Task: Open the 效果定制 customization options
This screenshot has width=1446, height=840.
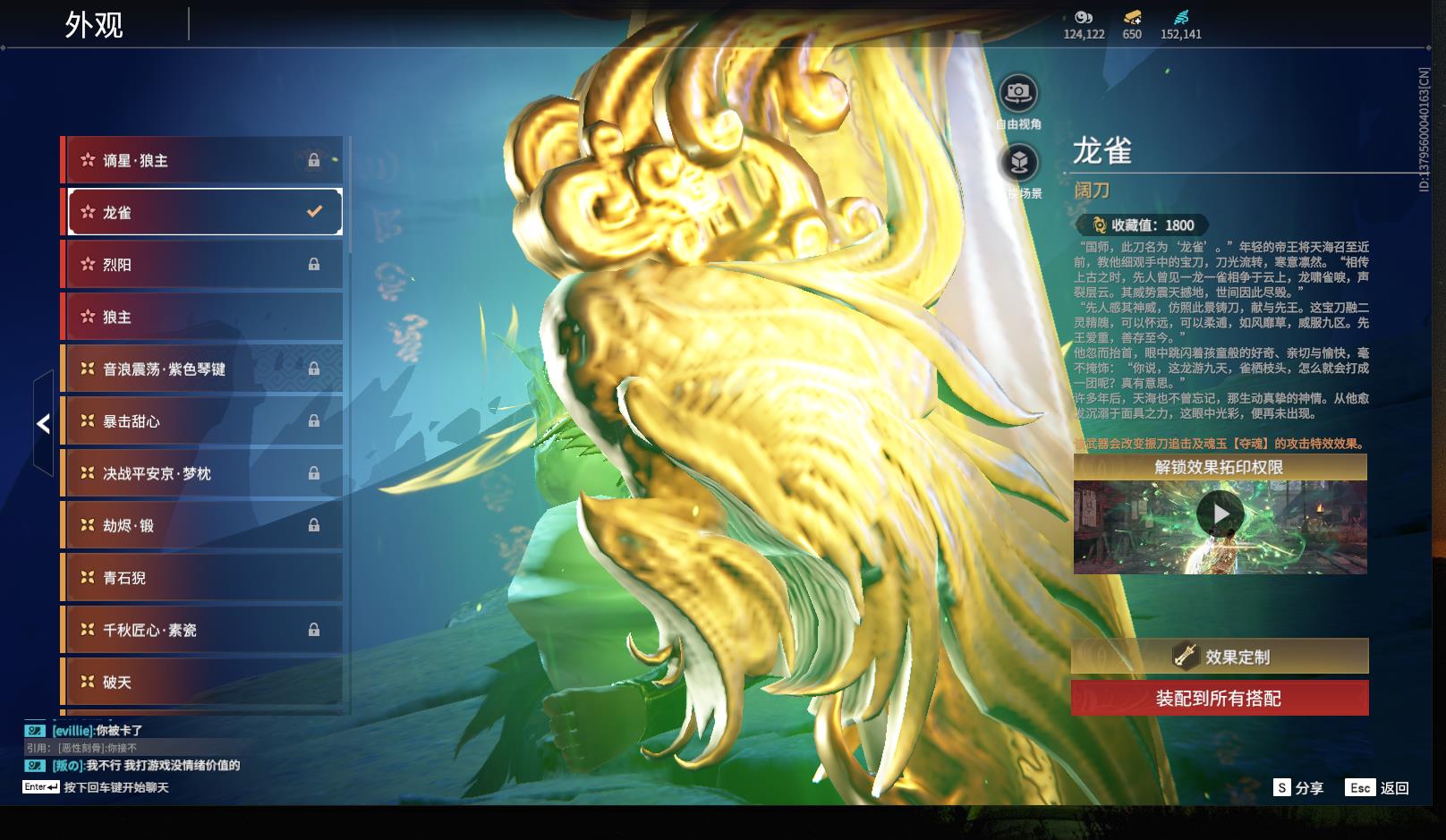Action: [1219, 657]
